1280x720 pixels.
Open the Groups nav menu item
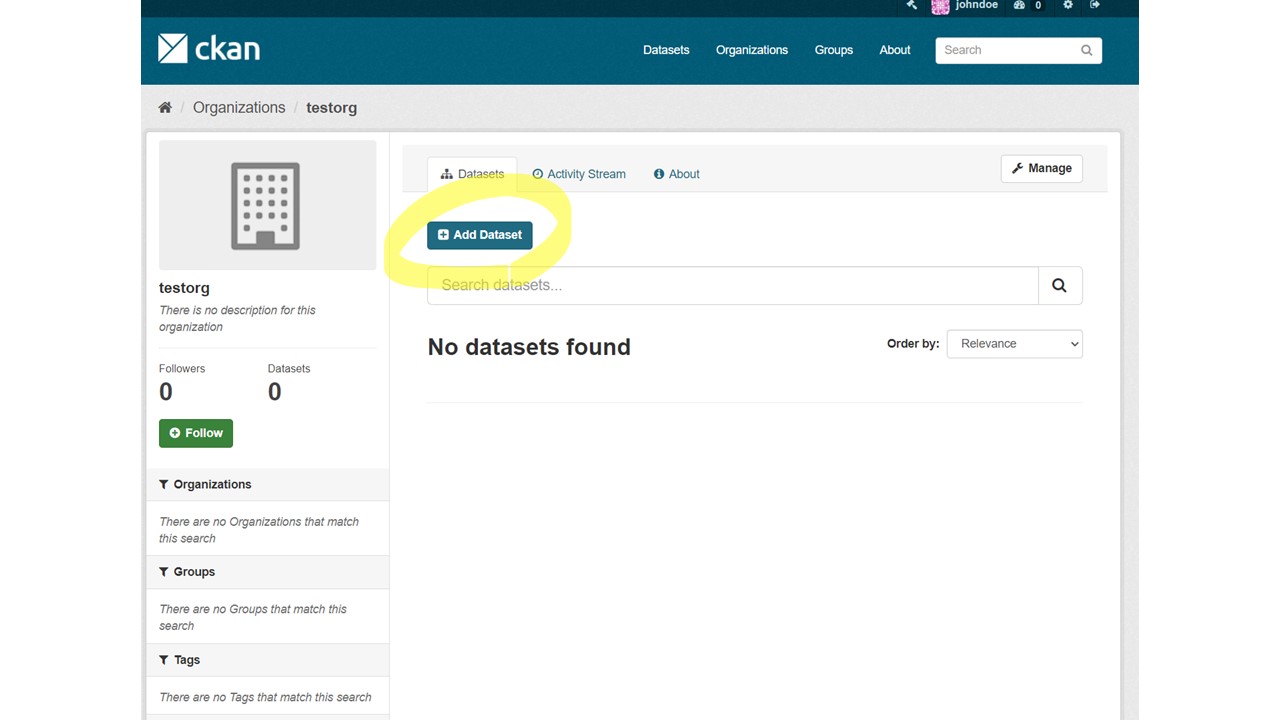click(834, 50)
